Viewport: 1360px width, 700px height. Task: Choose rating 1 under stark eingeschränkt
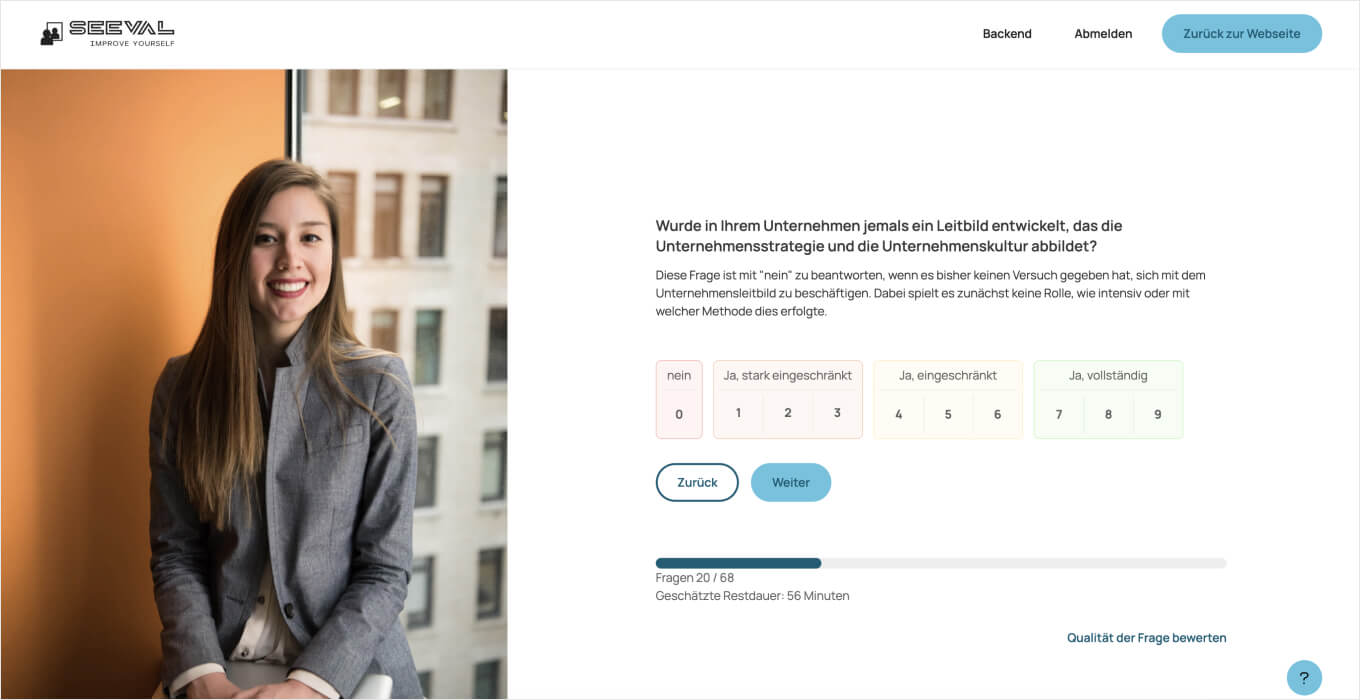point(738,413)
